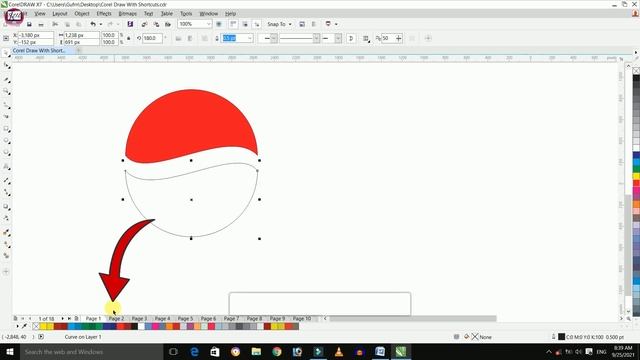Select the Text tool in toolbox
Image resolution: width=640 pixels, height=360 pixels.
tap(6, 167)
